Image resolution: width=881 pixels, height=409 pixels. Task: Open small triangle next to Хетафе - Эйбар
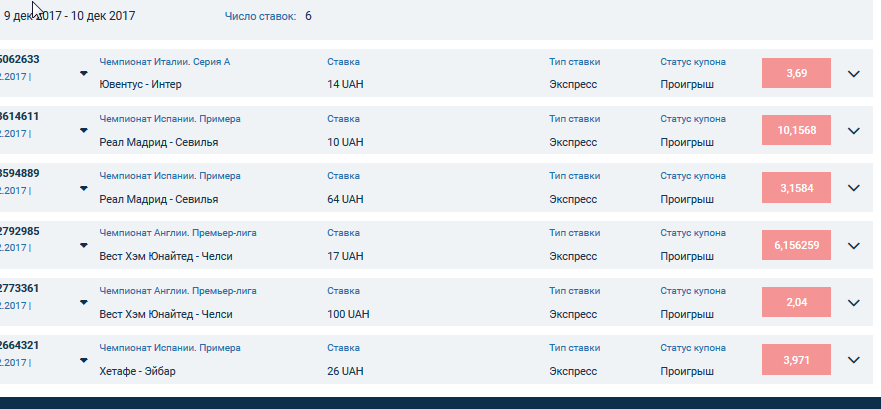tap(84, 360)
